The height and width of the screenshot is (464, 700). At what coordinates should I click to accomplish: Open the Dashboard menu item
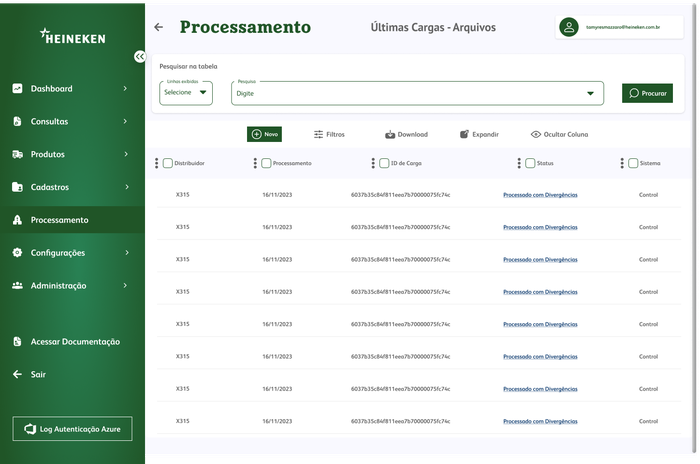[x=72, y=88]
